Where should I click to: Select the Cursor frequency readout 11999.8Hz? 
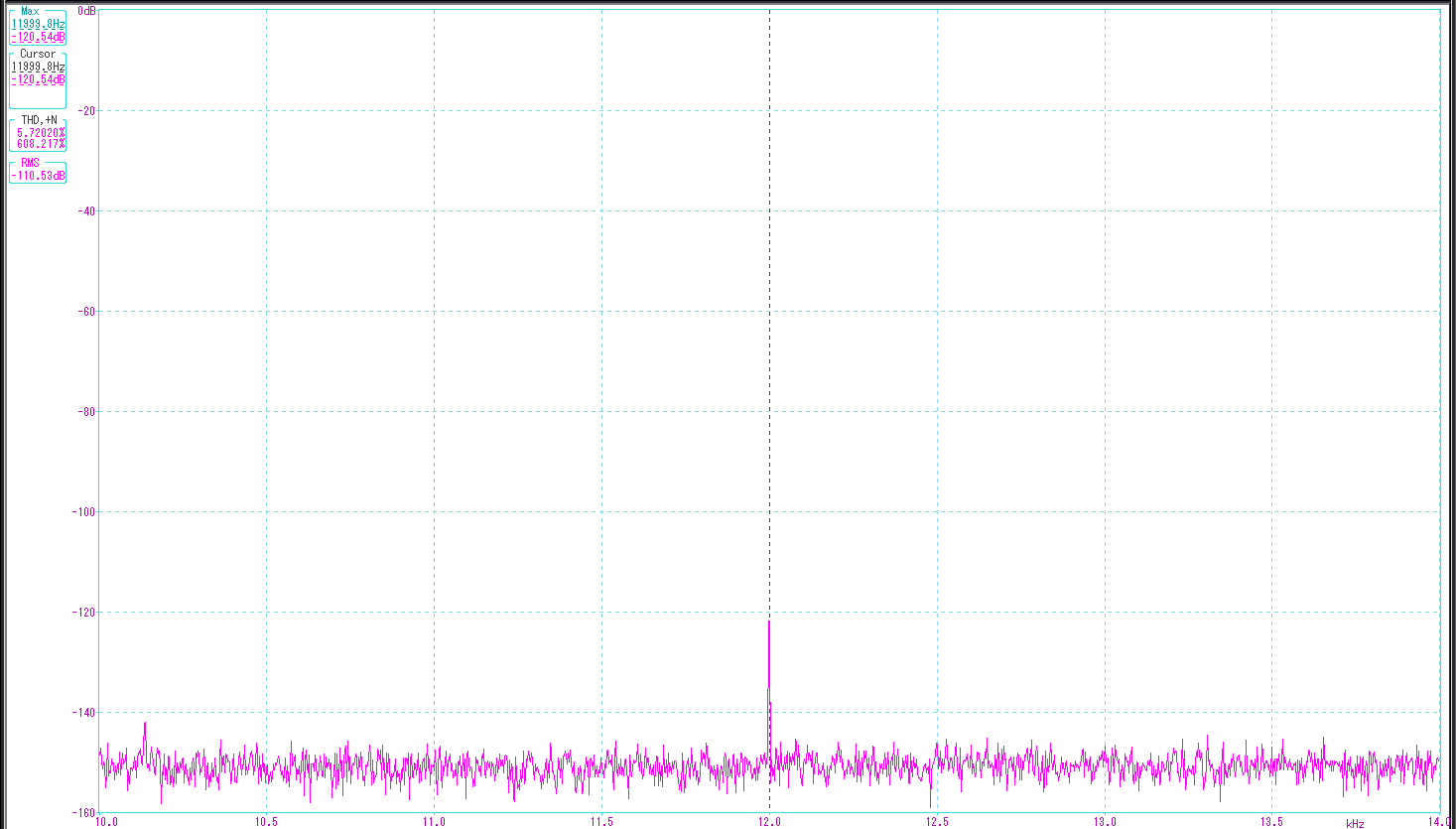[x=38, y=67]
